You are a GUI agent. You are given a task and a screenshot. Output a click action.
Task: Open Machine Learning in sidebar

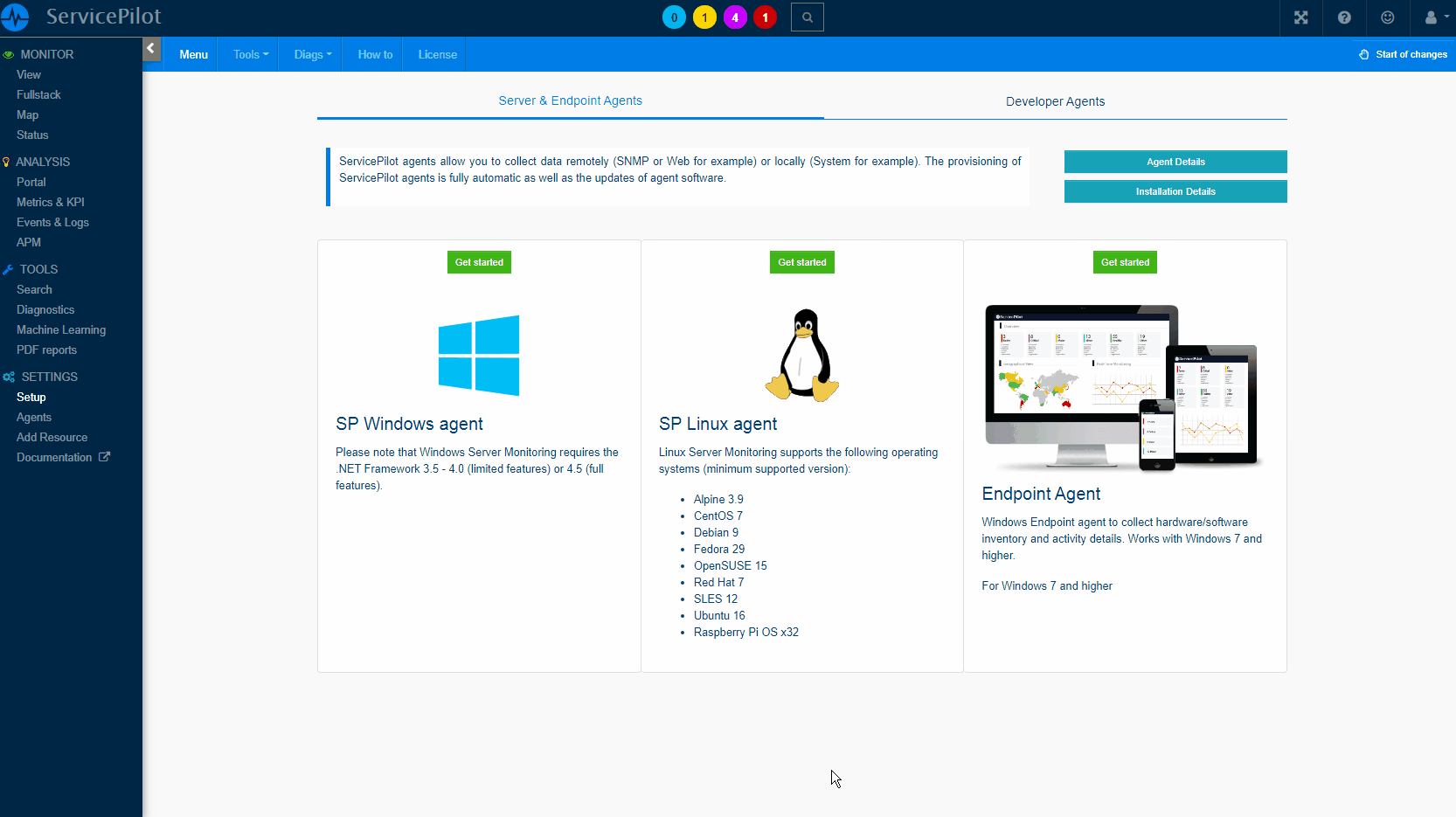61,329
